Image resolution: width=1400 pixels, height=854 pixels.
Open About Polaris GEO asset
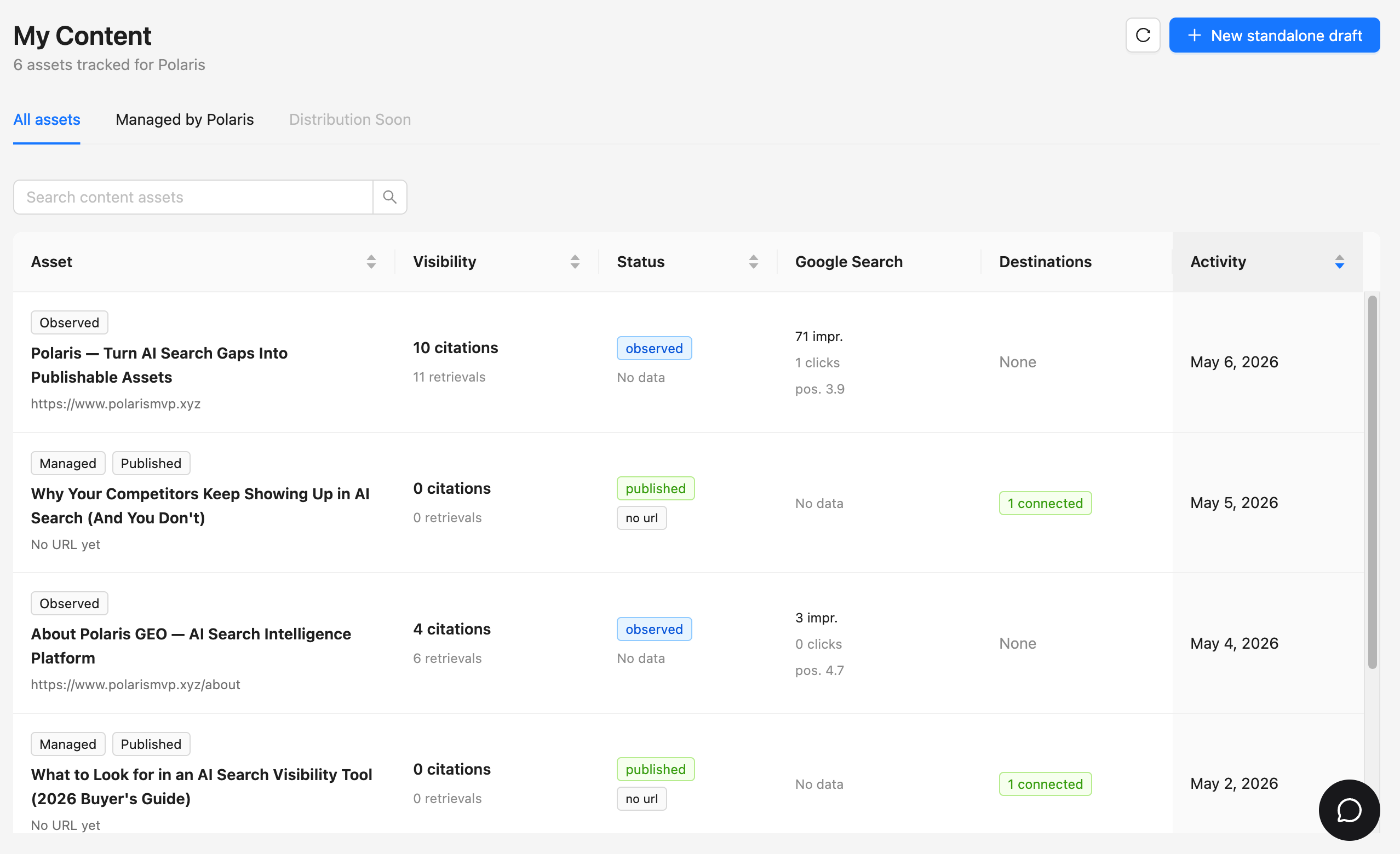coord(191,646)
